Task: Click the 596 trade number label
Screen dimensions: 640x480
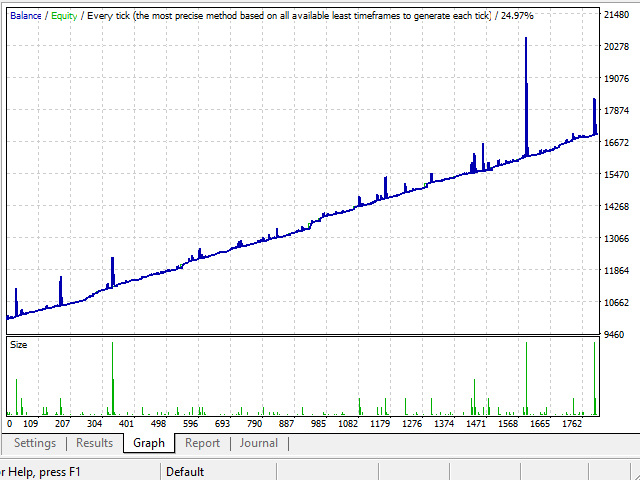Action: point(190,424)
